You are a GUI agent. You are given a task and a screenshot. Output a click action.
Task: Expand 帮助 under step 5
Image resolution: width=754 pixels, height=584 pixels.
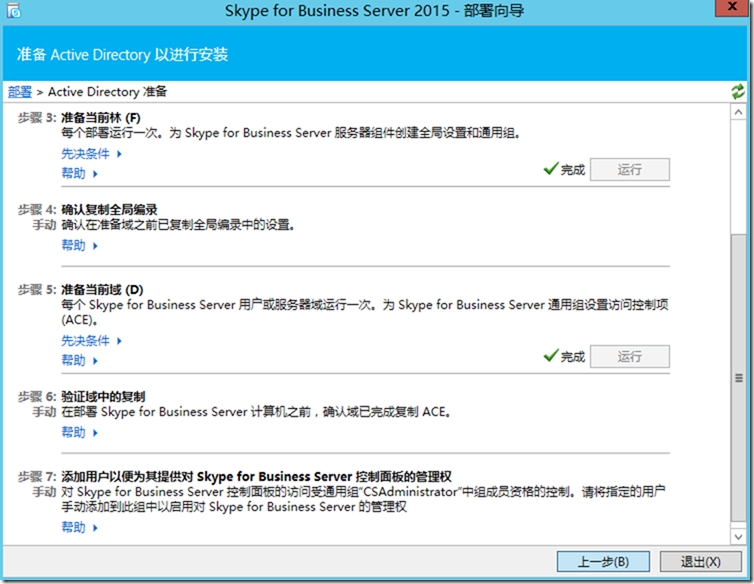[79, 361]
